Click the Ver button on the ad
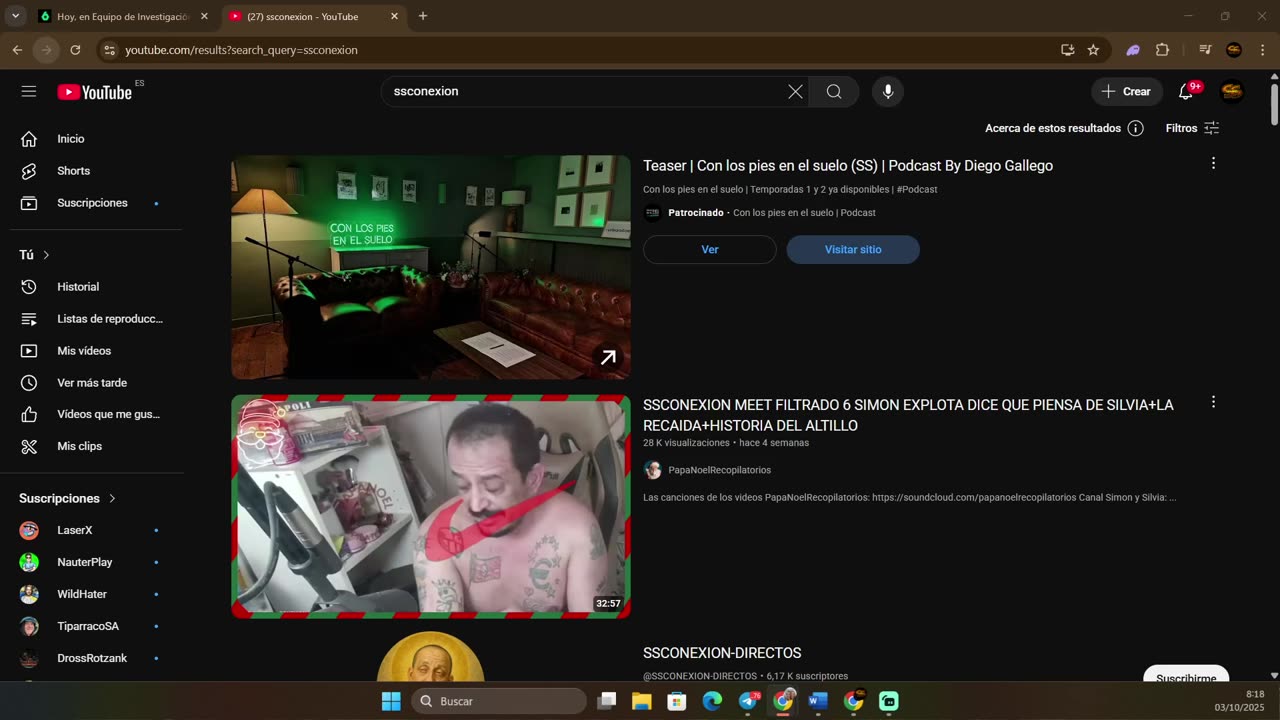The height and width of the screenshot is (720, 1280). 710,249
